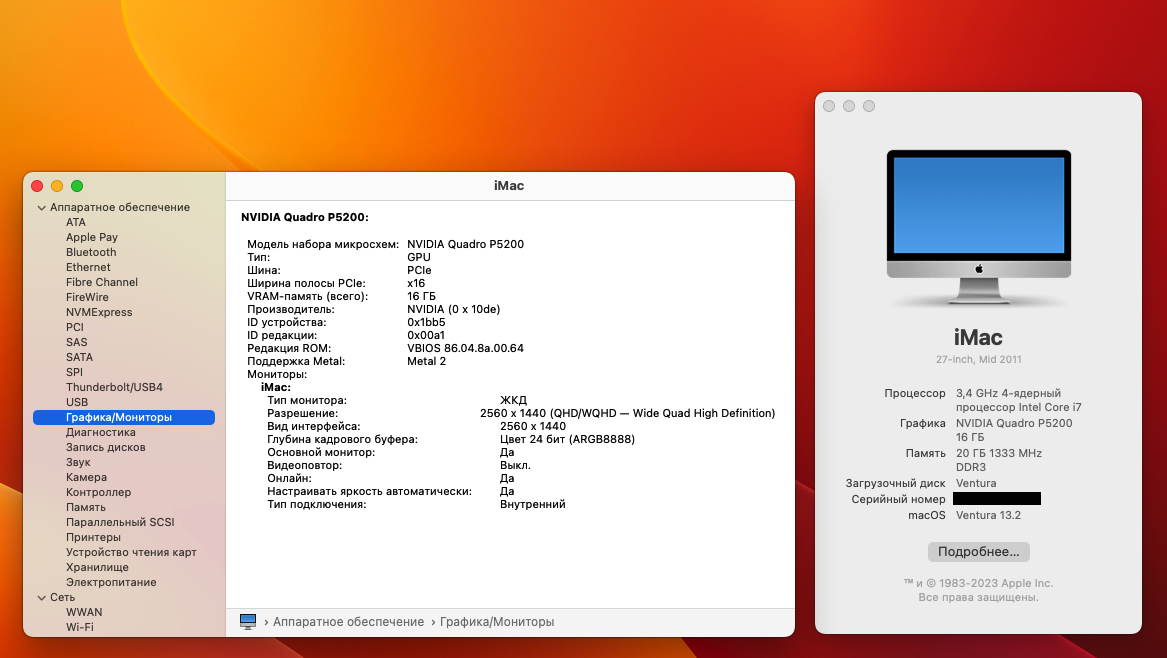Open the NVMExpress entry
1167x658 pixels.
click(x=99, y=312)
